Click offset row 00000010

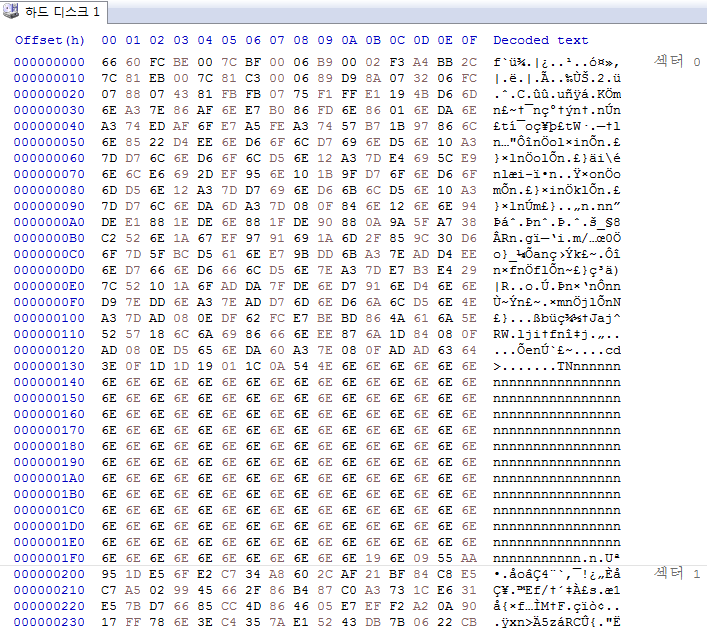click(49, 78)
